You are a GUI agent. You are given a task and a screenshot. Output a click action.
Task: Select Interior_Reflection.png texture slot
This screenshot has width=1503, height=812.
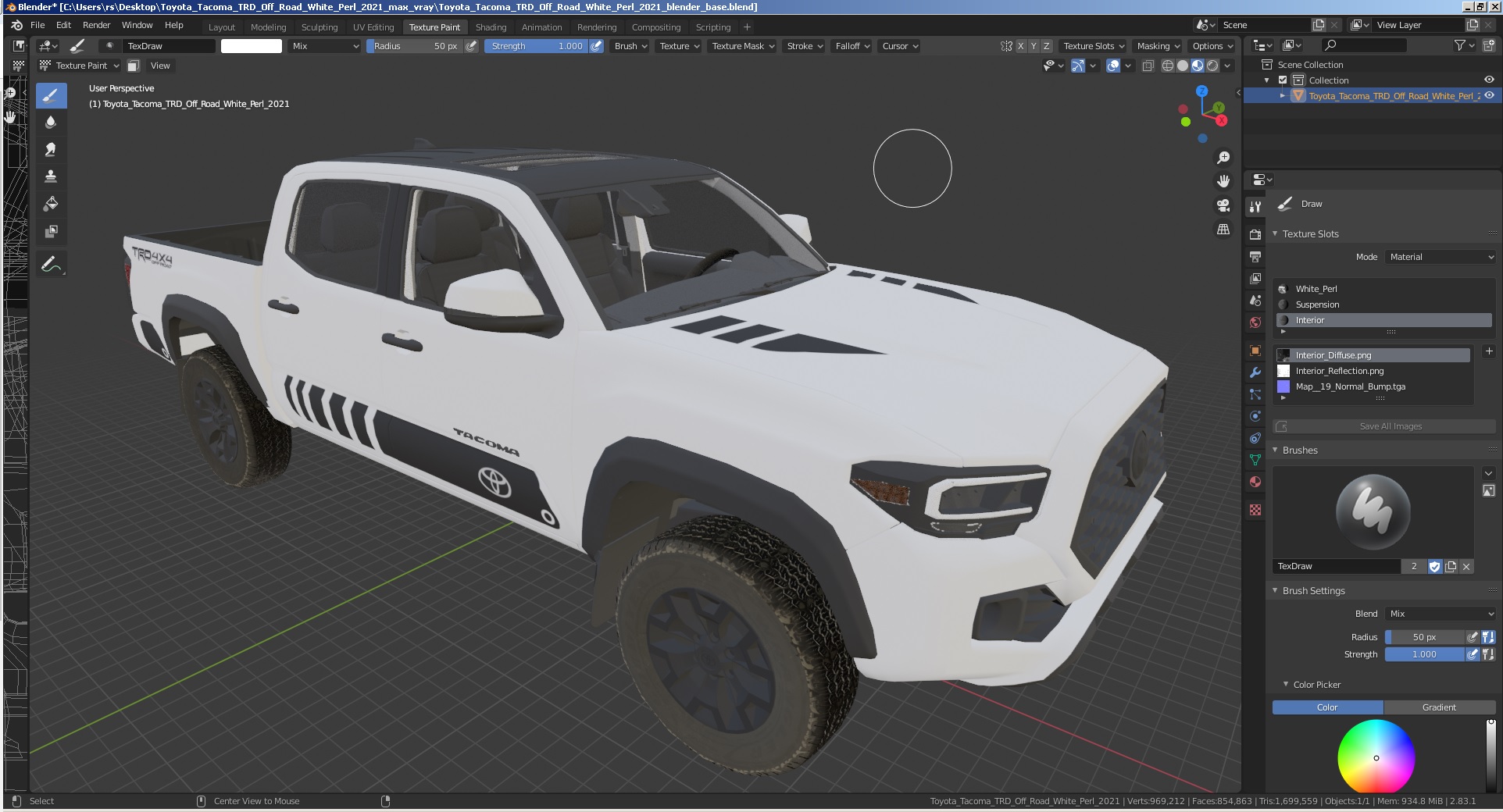point(1373,371)
